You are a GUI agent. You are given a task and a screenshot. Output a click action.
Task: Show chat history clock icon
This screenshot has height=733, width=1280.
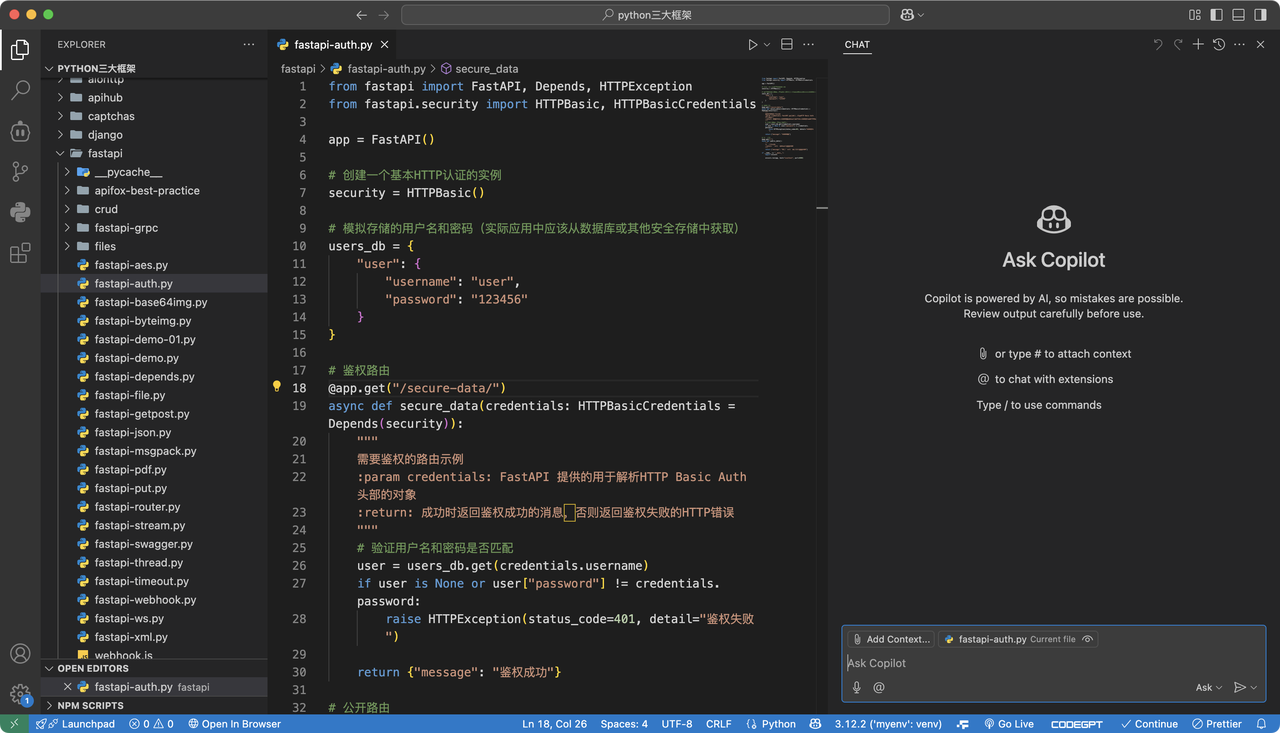click(1219, 45)
